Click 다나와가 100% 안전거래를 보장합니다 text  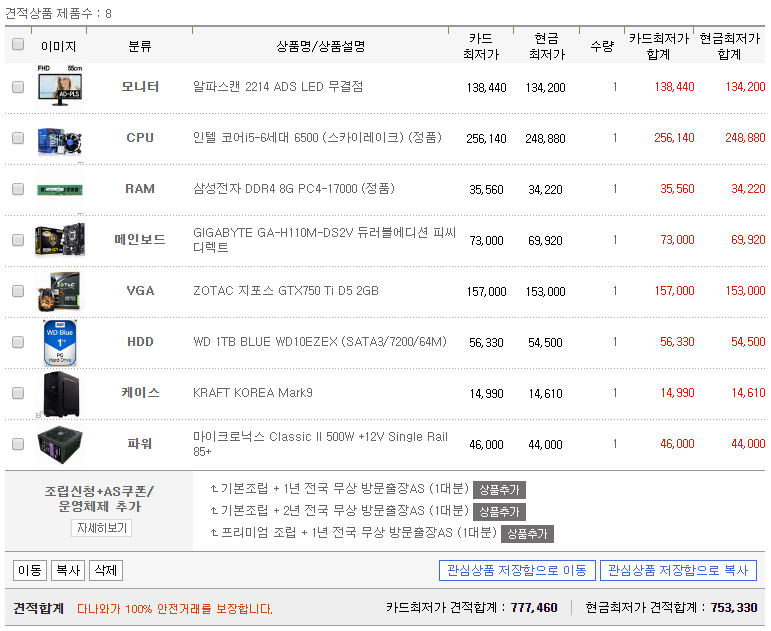click(x=175, y=609)
